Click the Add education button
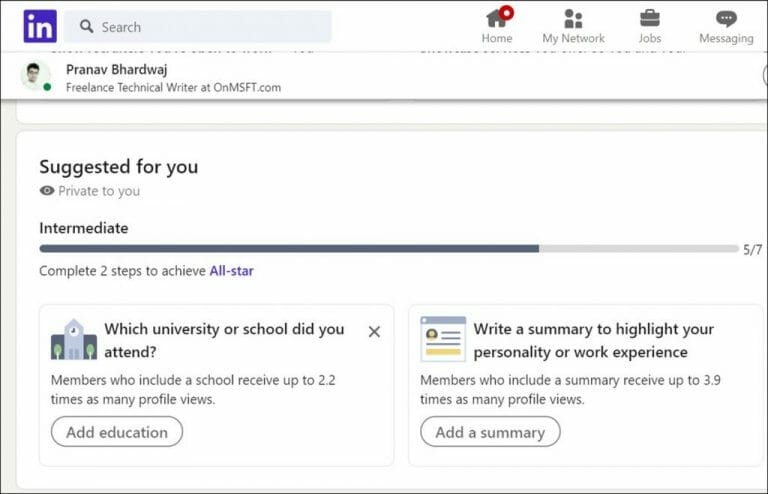Image resolution: width=768 pixels, height=494 pixels. coord(117,432)
